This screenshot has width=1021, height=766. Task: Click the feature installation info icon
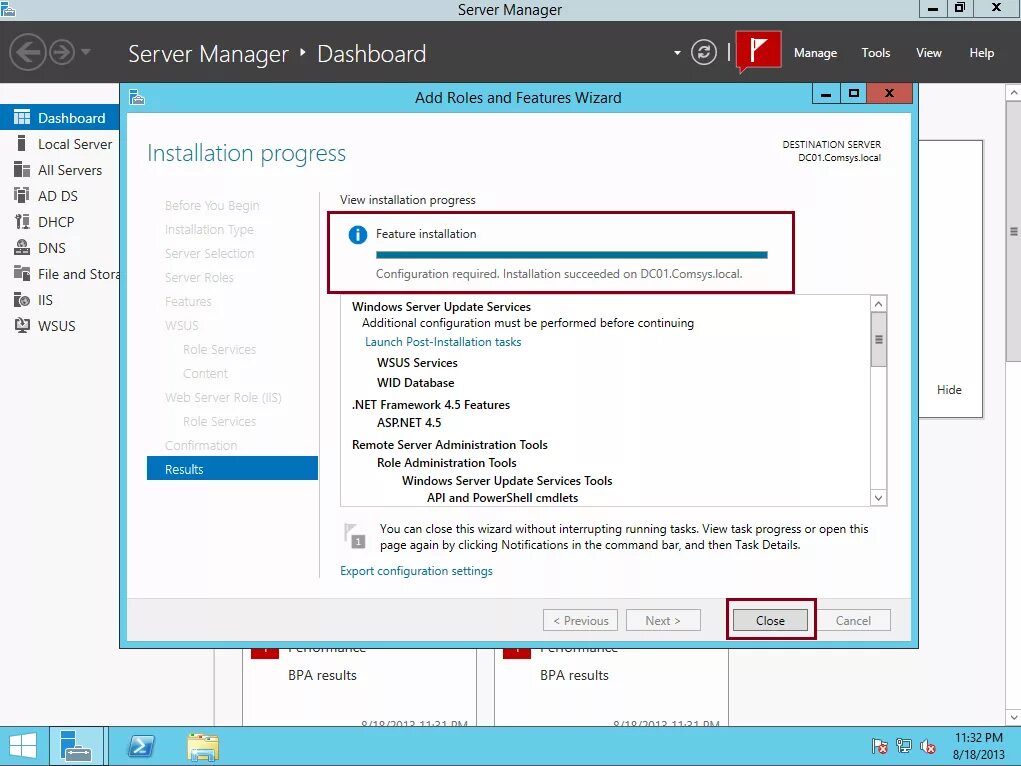(x=357, y=234)
